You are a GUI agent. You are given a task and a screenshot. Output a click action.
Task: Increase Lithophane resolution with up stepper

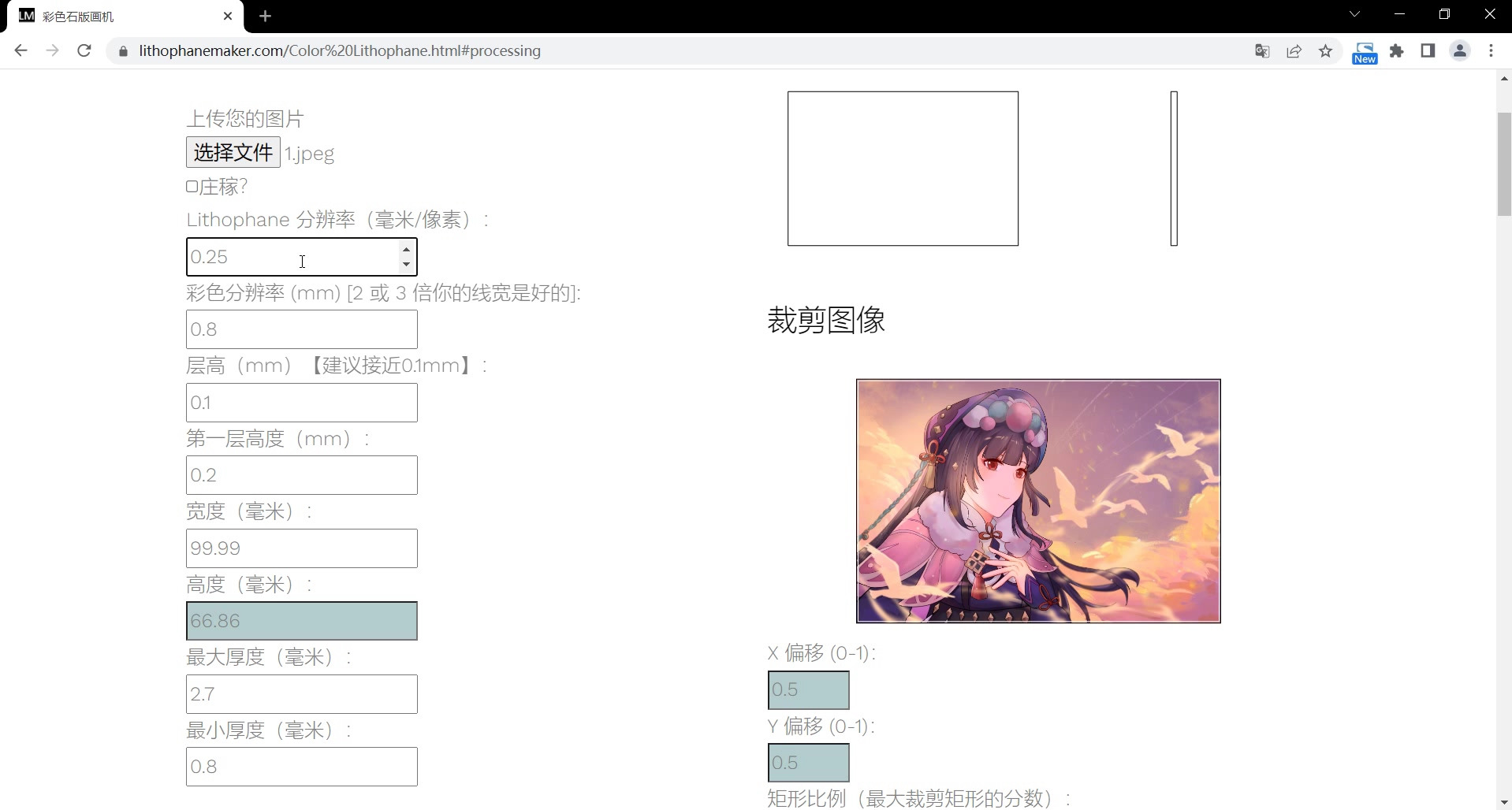point(406,249)
